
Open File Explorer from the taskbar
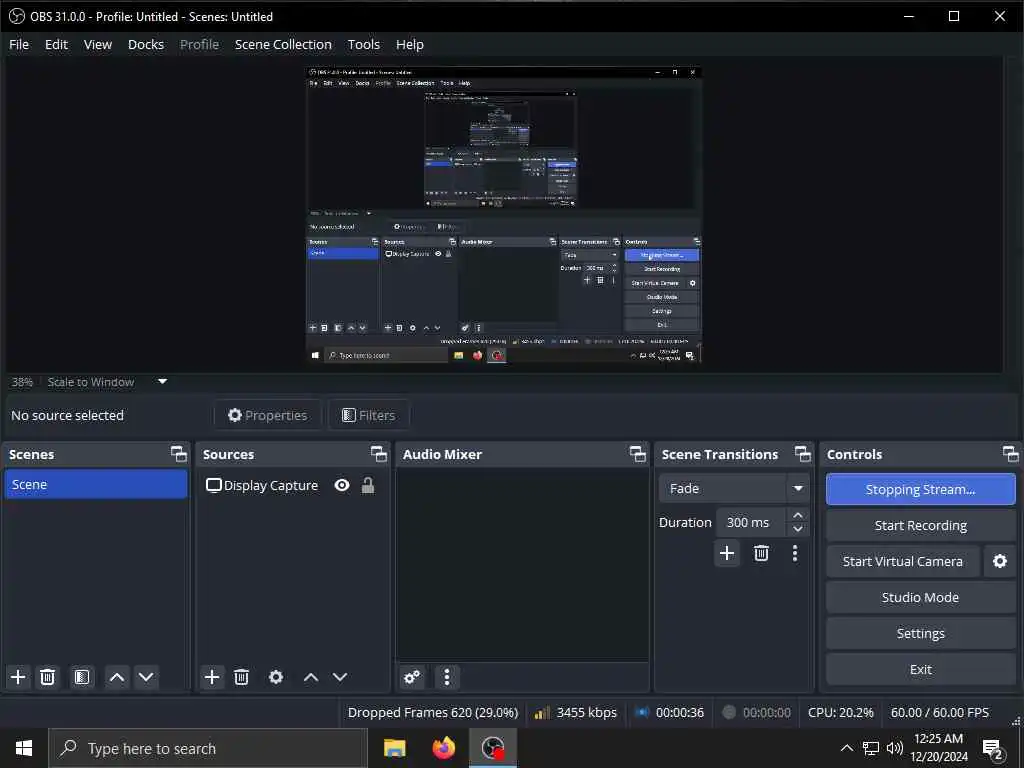tap(394, 748)
